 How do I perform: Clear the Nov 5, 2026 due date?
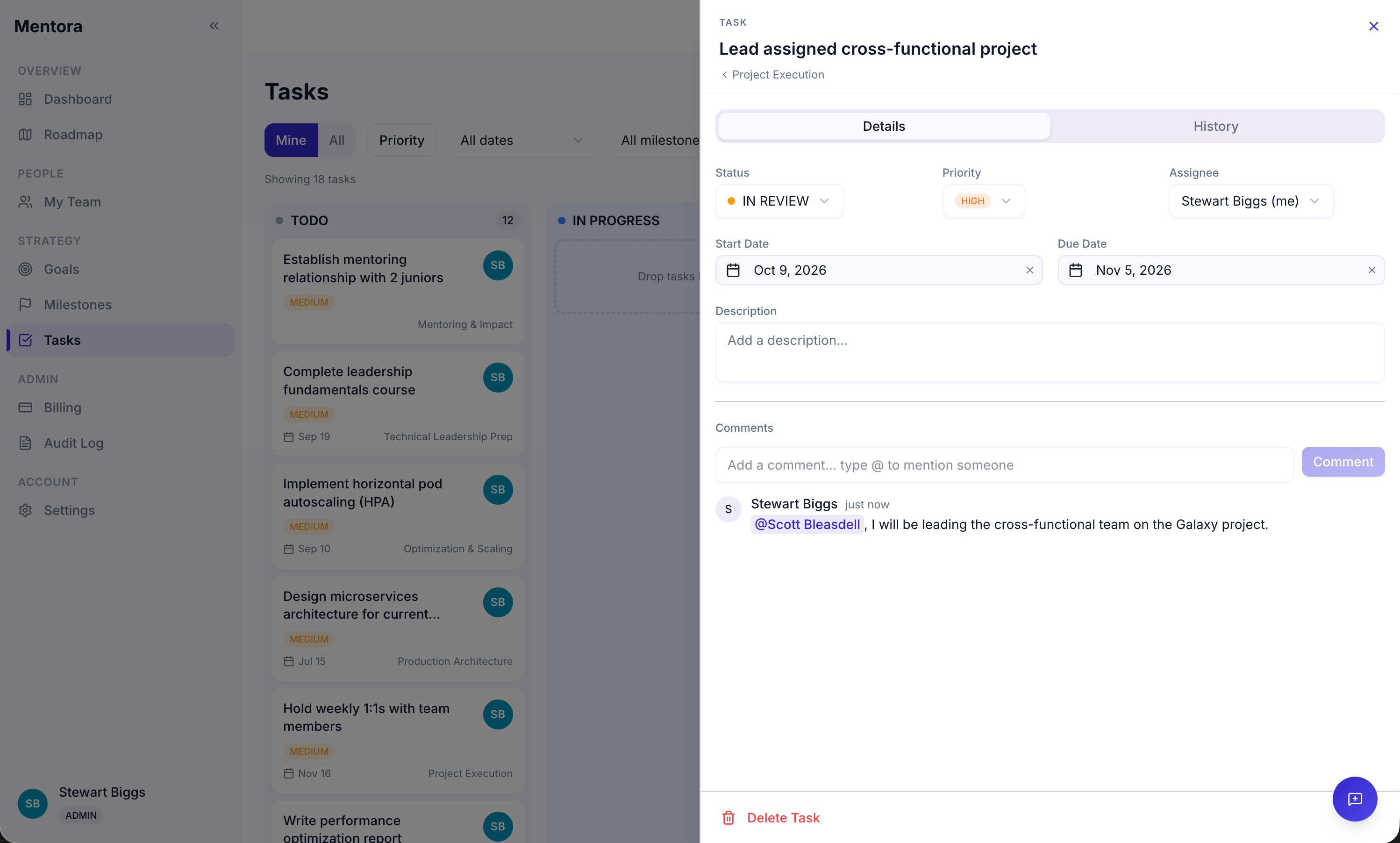1371,270
